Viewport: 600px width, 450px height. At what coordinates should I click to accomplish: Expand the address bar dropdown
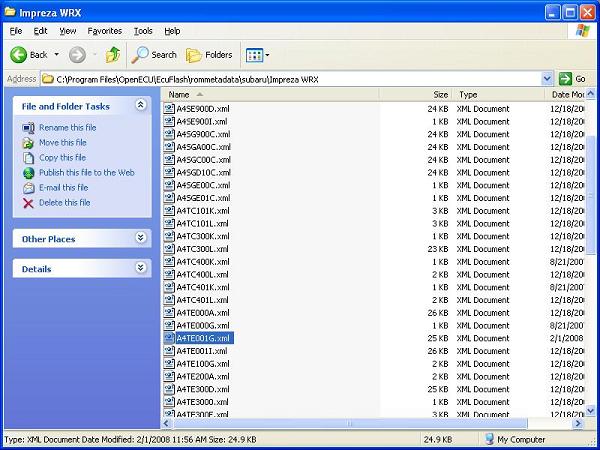pos(547,79)
